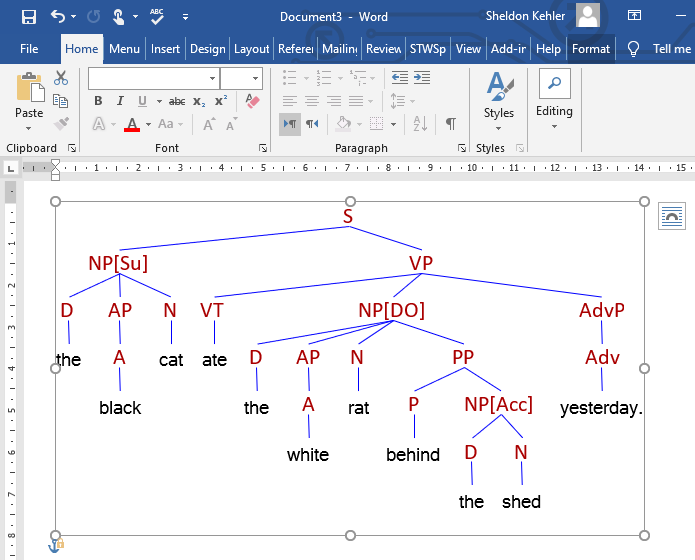Open the Editing group button
This screenshot has height=560, width=695.
(554, 100)
